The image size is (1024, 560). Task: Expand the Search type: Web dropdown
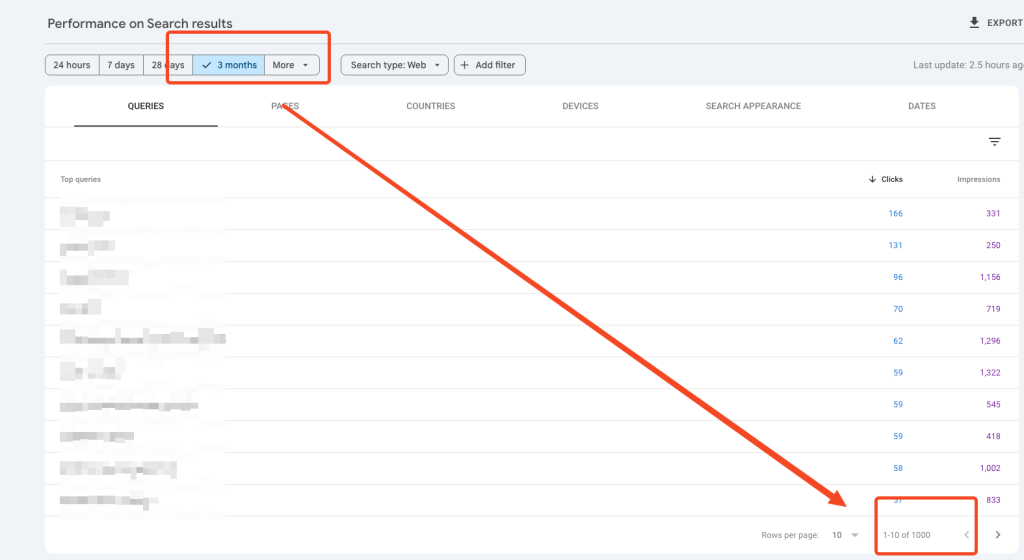(394, 65)
